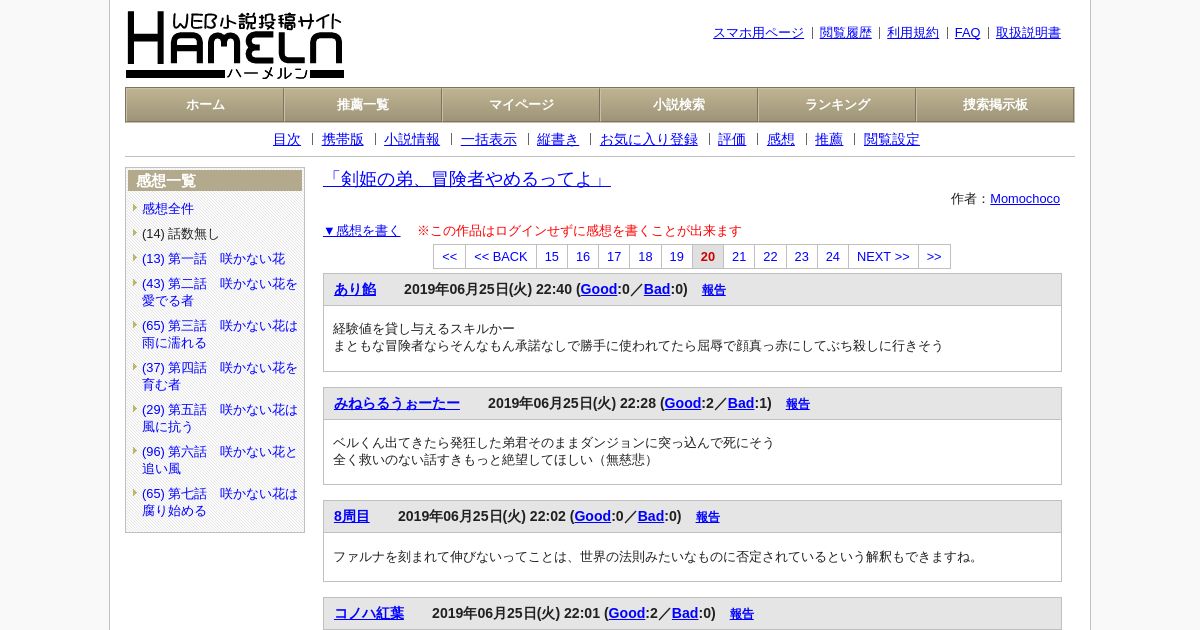Go to page 19
Viewport: 1200px width, 630px height.
point(677,257)
